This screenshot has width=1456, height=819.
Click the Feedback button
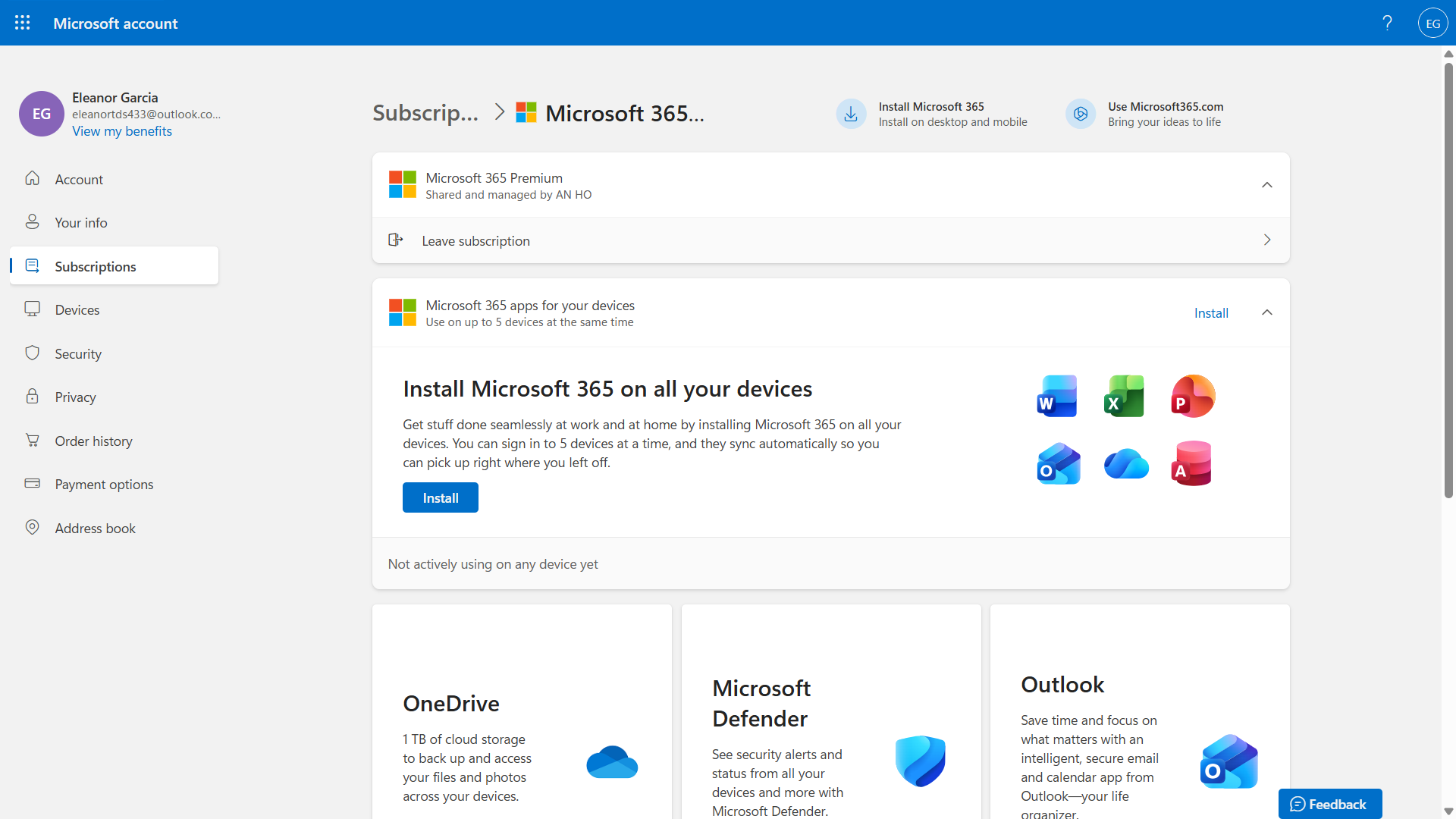coord(1329,804)
